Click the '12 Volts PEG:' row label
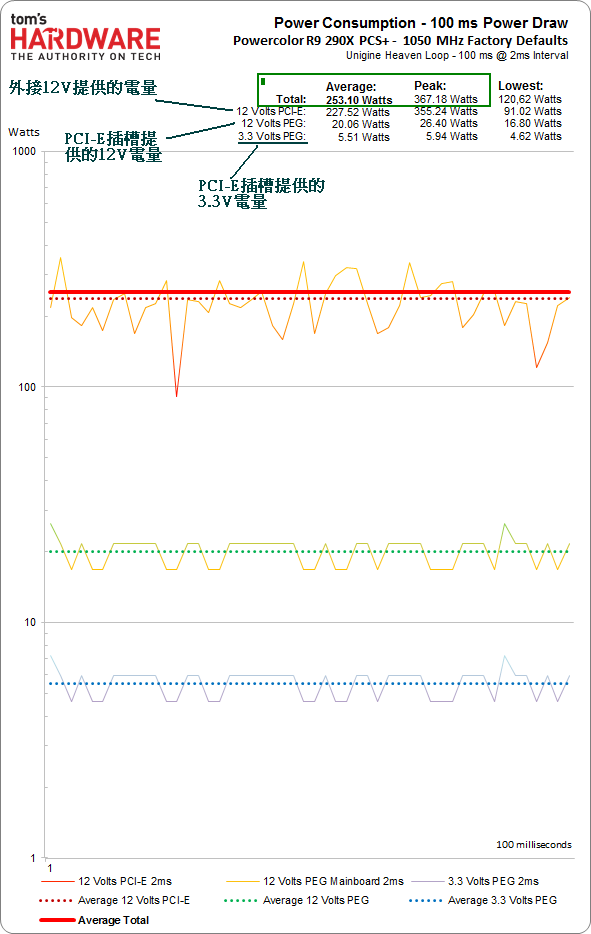591x934 pixels. [273, 123]
